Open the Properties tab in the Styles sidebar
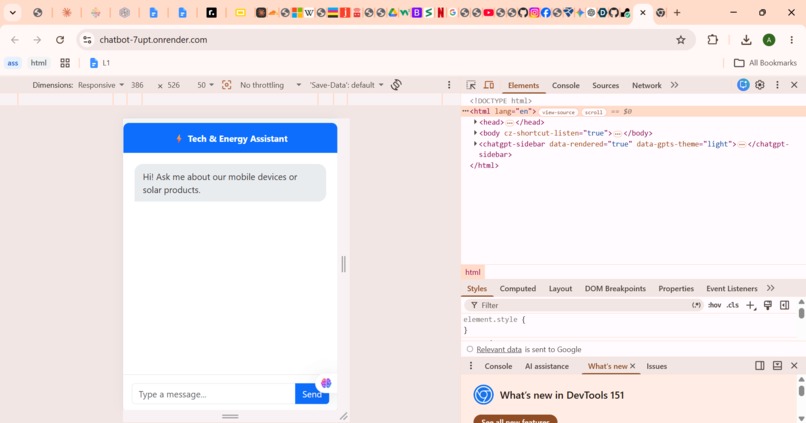 coord(676,289)
